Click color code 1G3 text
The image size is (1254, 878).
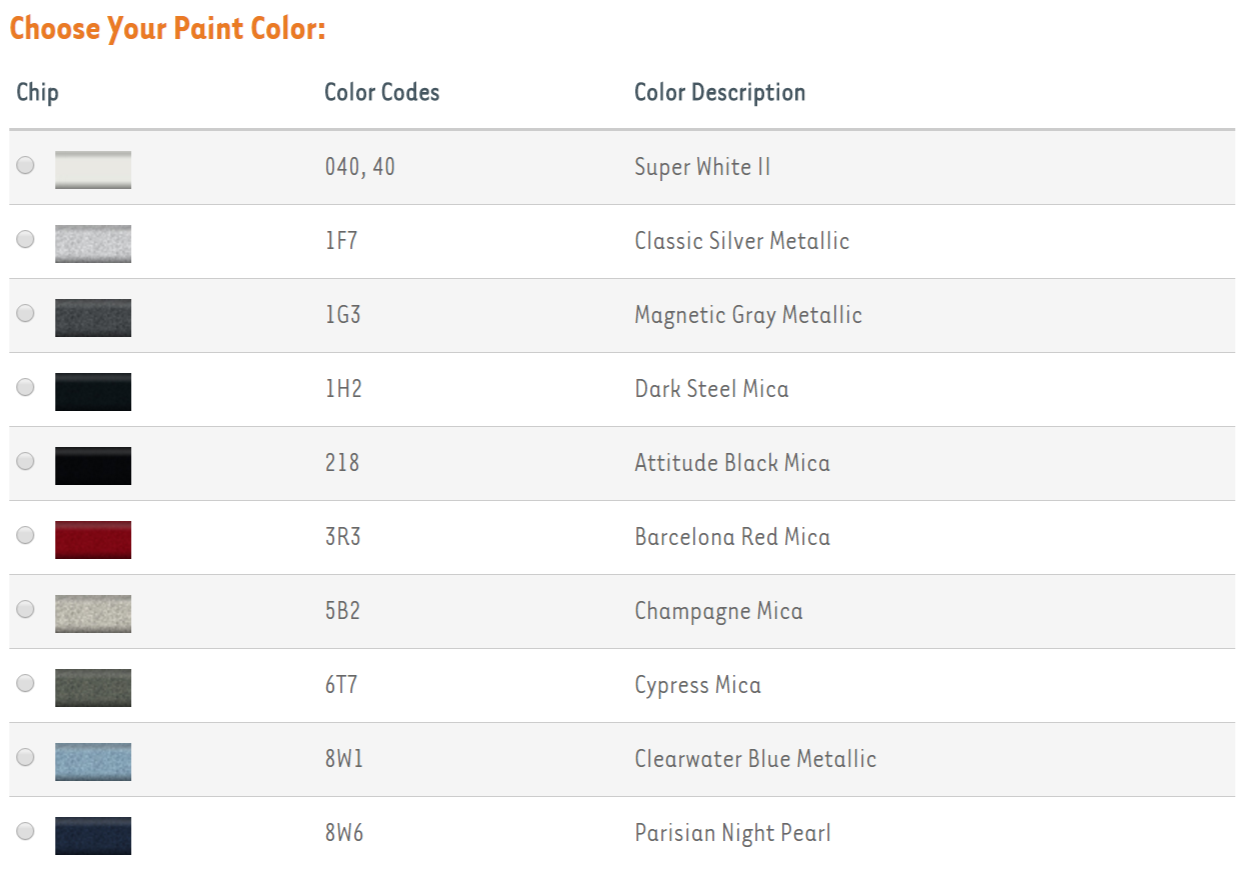(x=342, y=316)
